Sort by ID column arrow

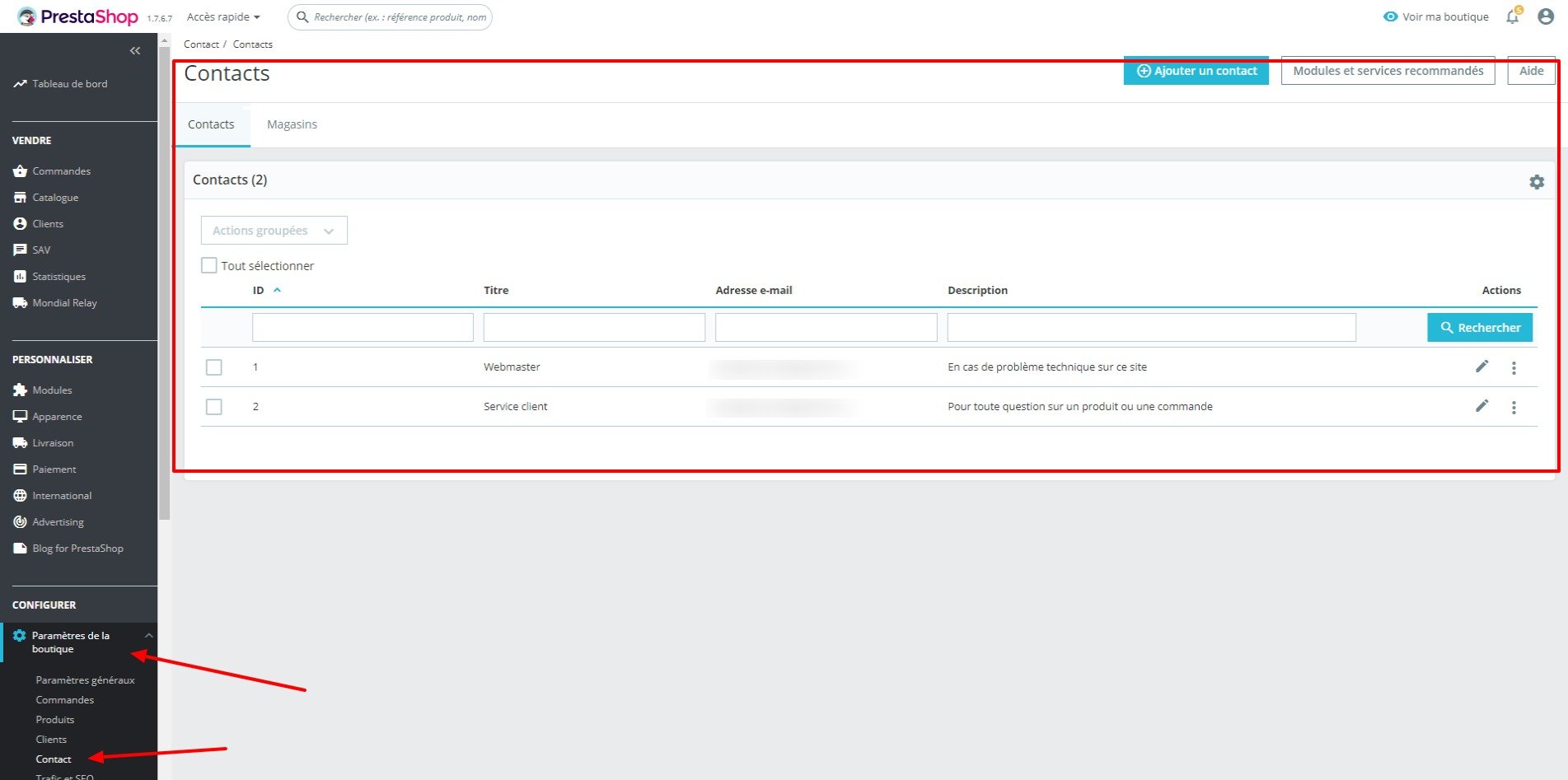tap(277, 290)
